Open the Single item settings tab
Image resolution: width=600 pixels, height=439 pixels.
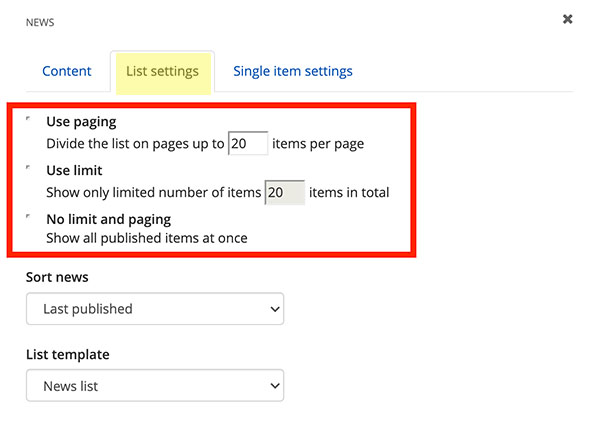pyautogui.click(x=292, y=72)
